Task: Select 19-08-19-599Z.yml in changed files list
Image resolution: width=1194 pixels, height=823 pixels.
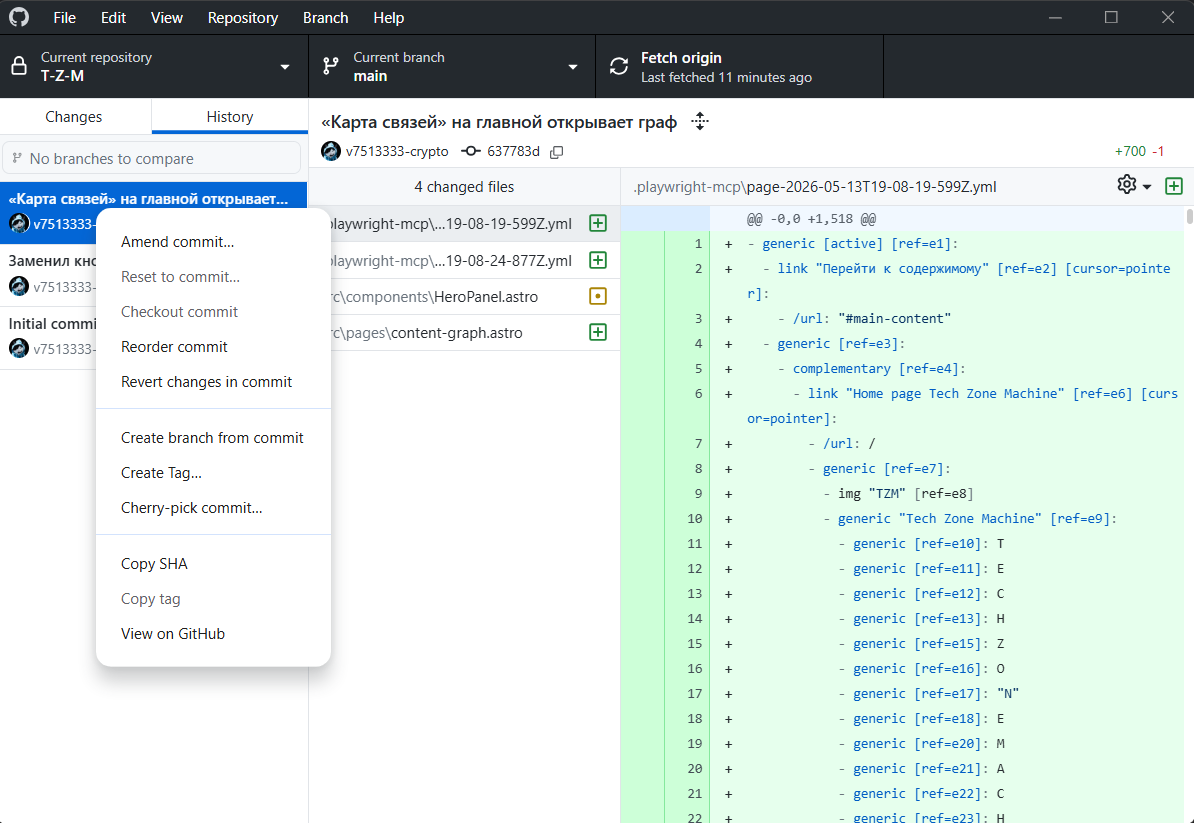Action: pyautogui.click(x=465, y=224)
